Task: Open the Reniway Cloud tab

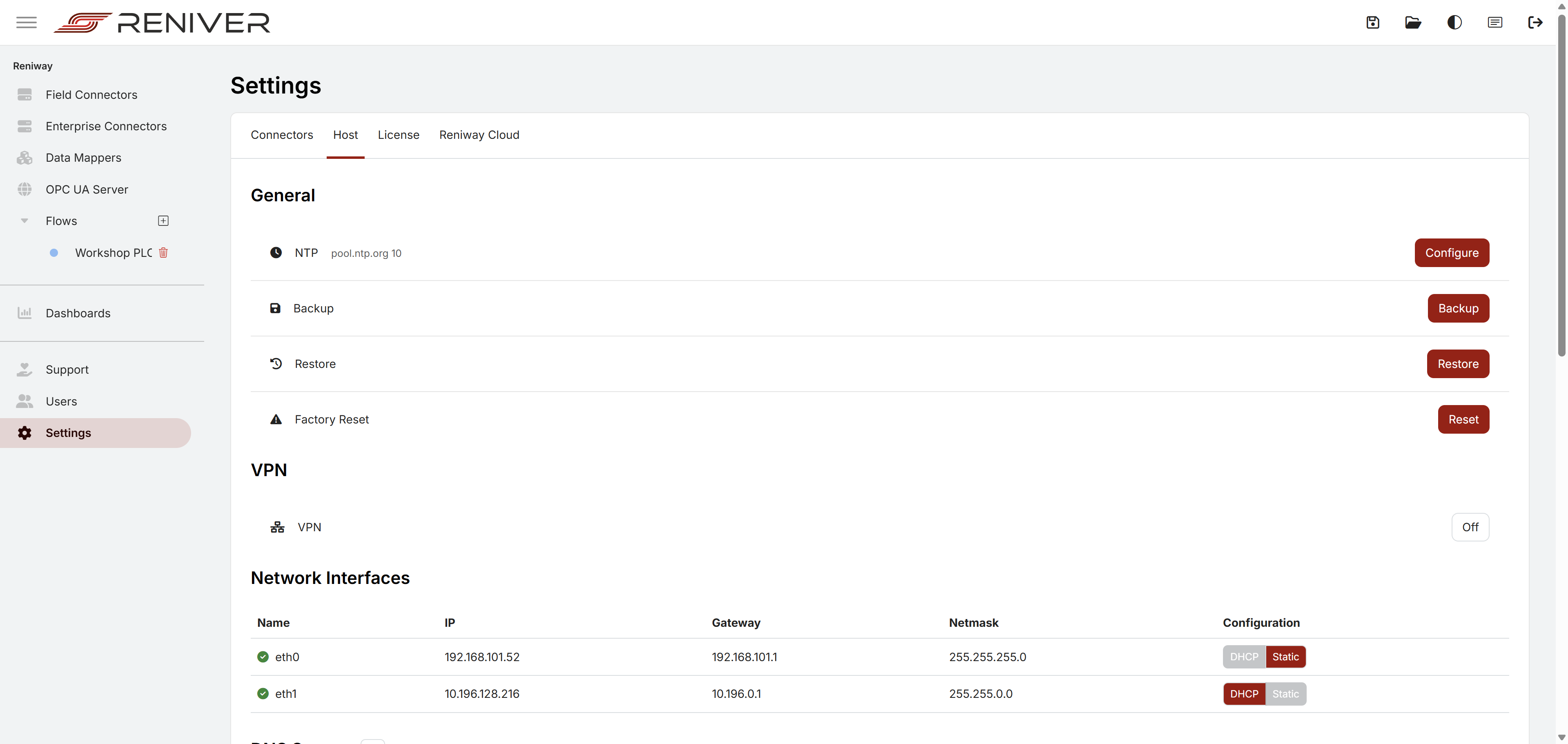Action: coord(479,135)
